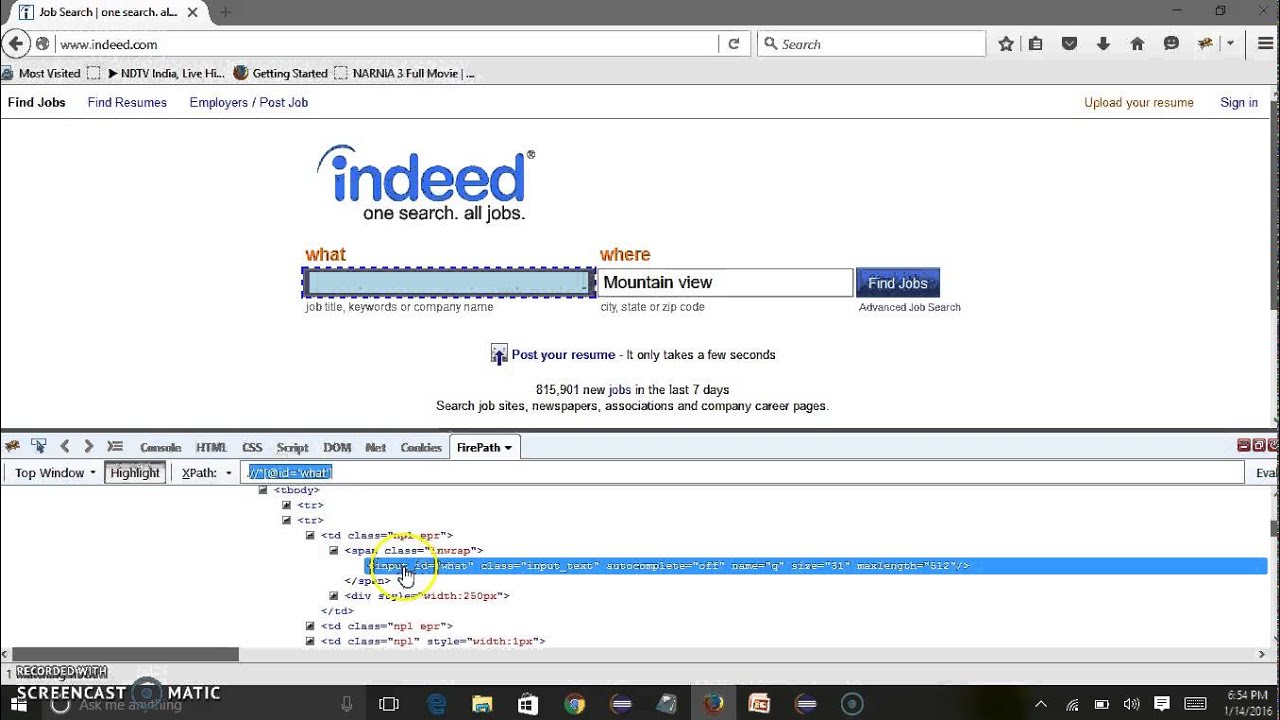Click the Pocket save icon

pyautogui.click(x=1069, y=44)
